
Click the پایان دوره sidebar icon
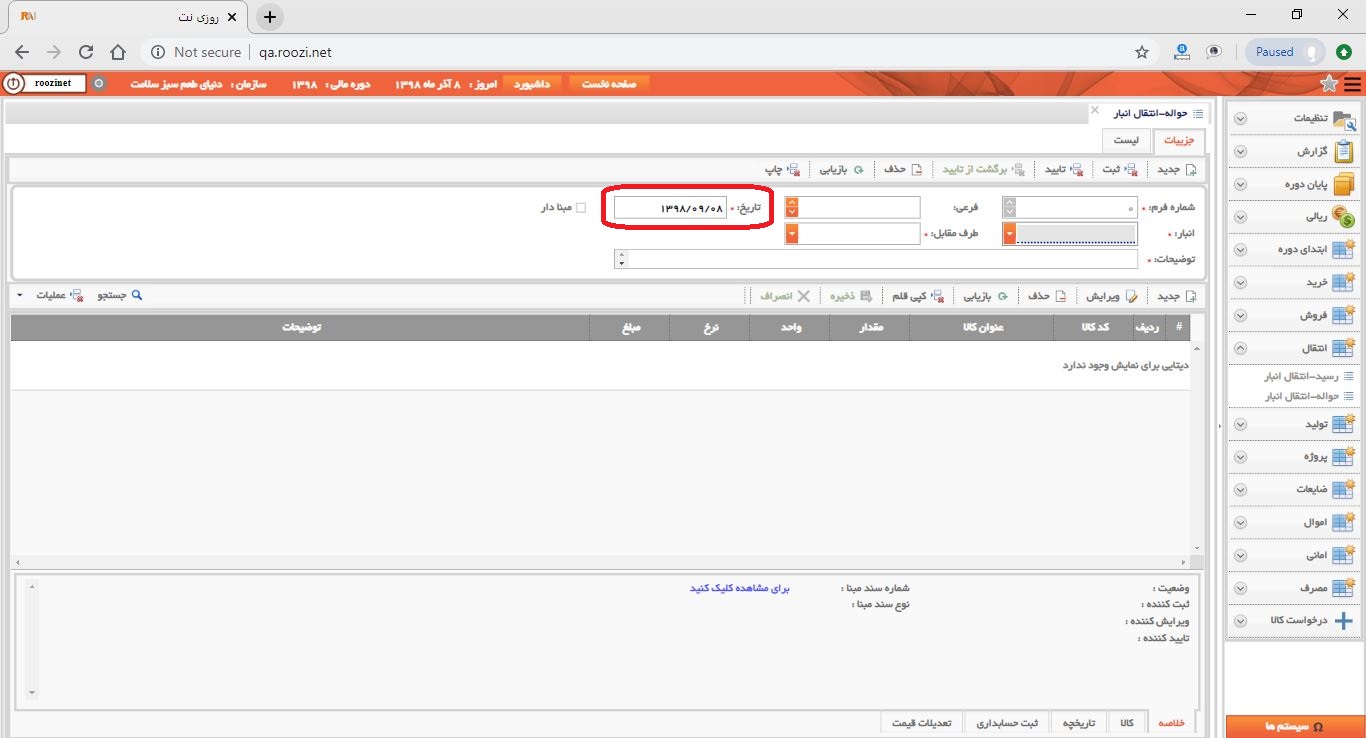point(1344,184)
